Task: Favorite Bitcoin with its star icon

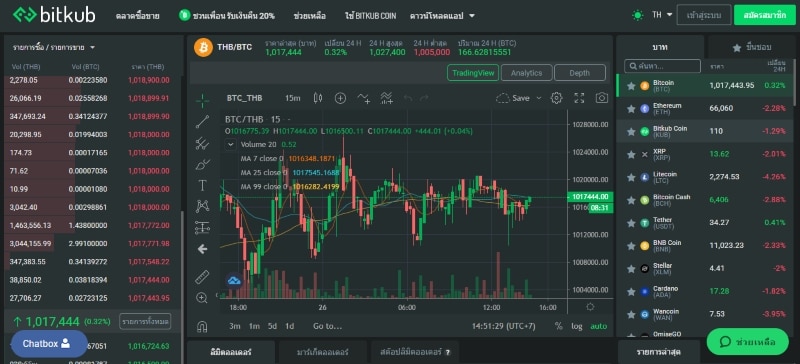Action: (631, 86)
